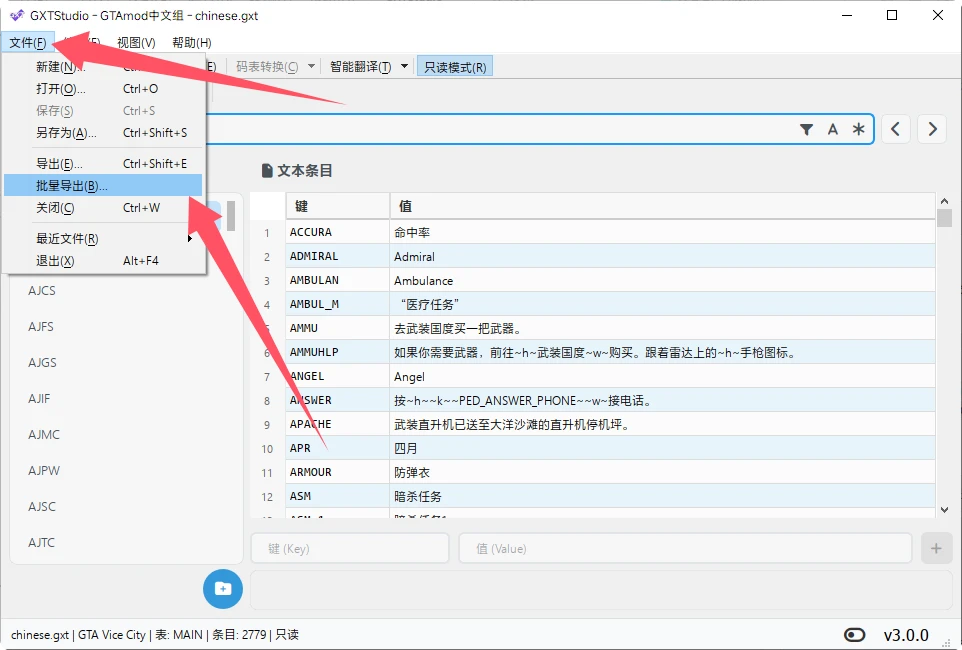Viewport: 962px width, 650px height.
Task: Select the AJSC table in list
Action: point(42,507)
